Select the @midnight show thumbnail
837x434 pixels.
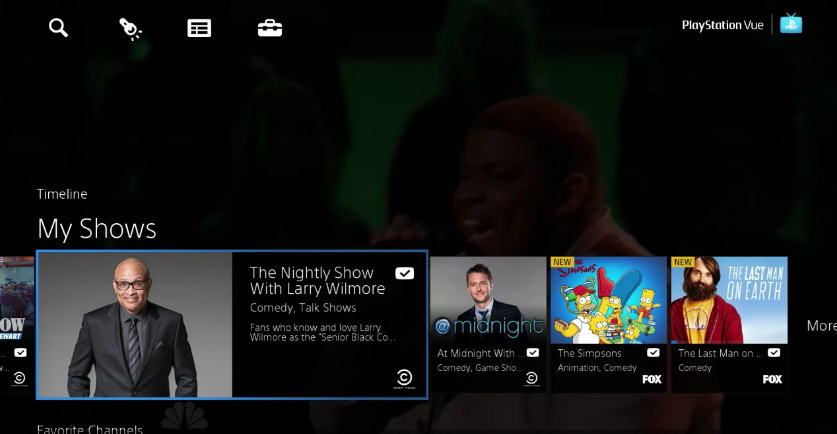tap(487, 299)
